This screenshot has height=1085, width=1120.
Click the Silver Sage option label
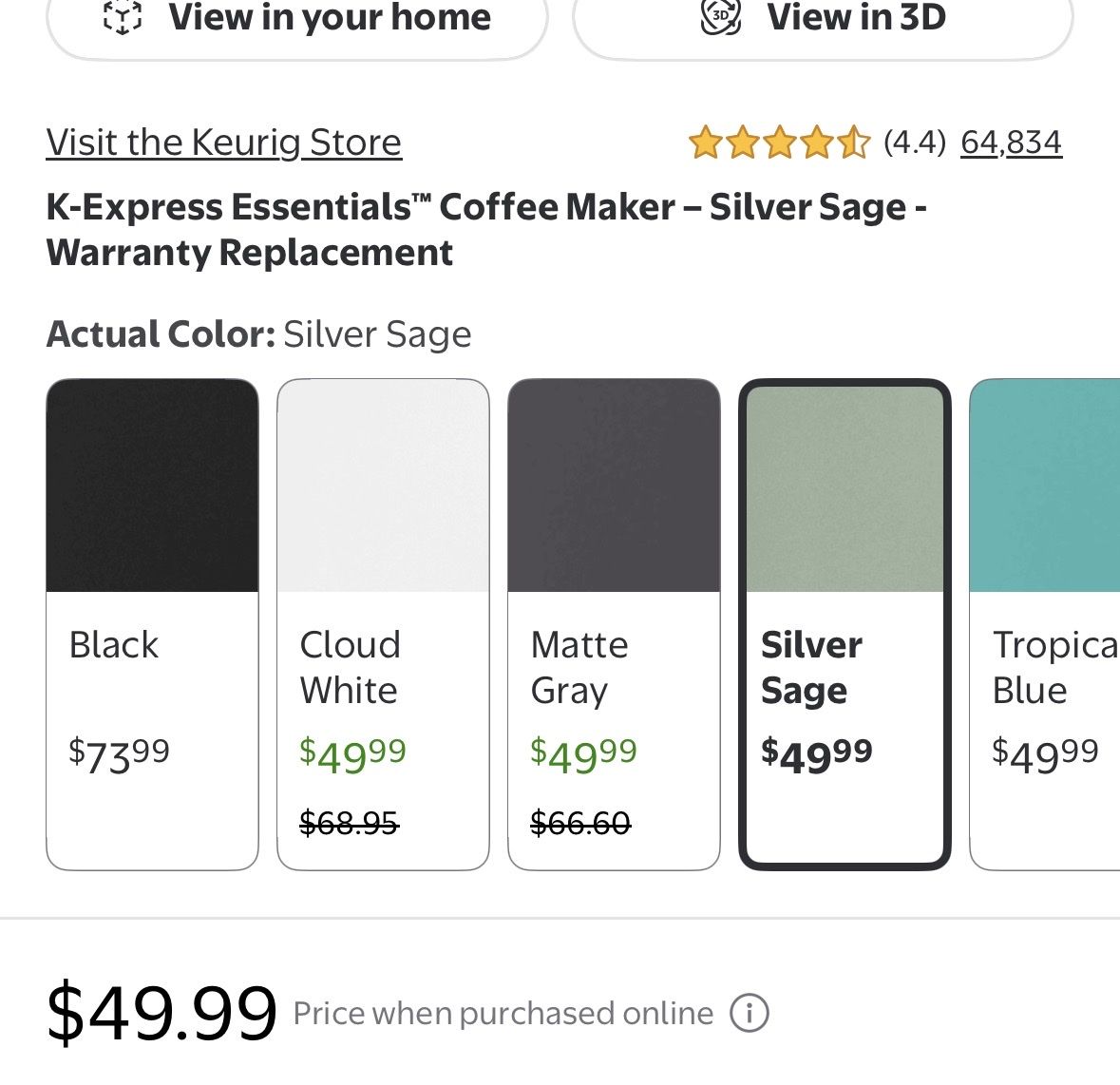pos(811,668)
